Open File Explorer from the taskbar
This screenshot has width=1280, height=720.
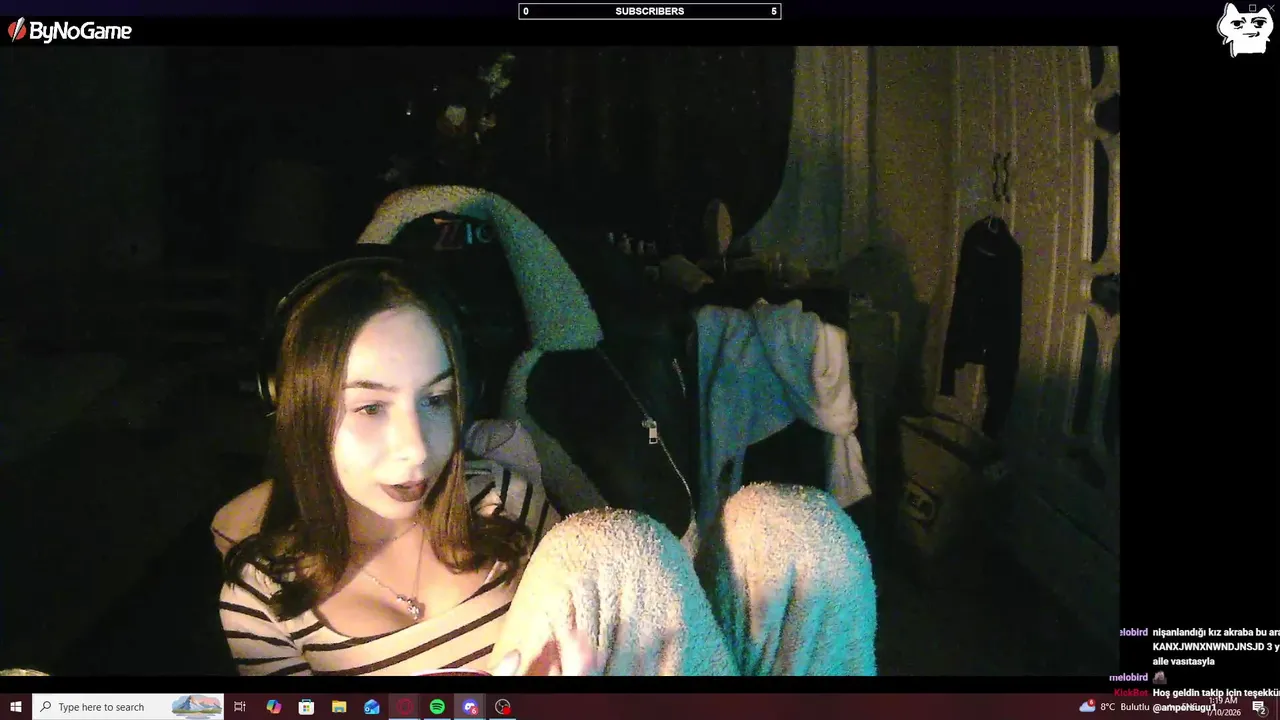pos(339,707)
